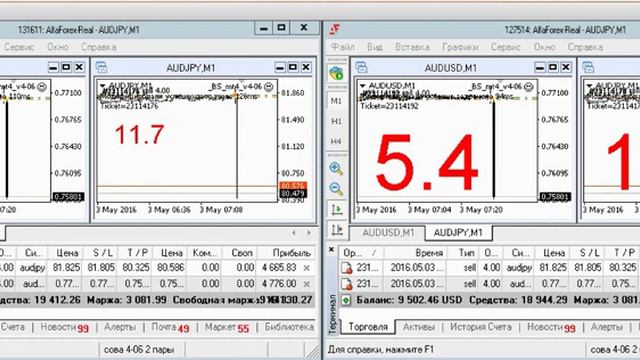Image resolution: width=640 pixels, height=360 pixels.
Task: Select H1 timeframe button in right window
Action: pyautogui.click(x=336, y=121)
